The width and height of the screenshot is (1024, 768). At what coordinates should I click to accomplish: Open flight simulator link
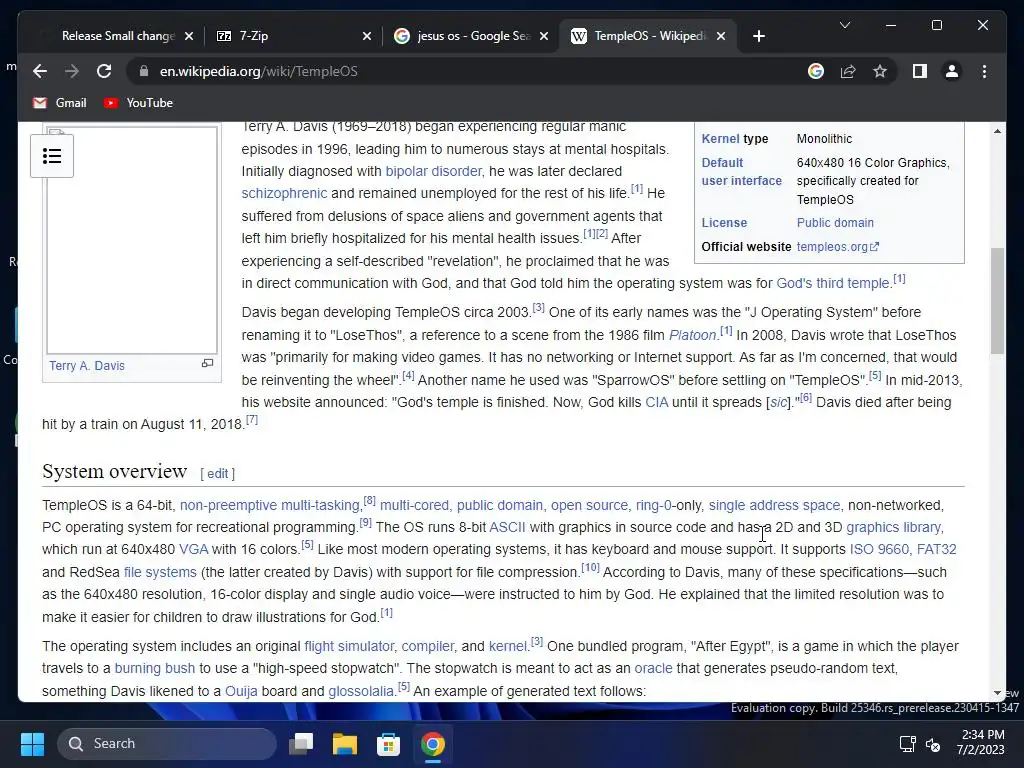(349, 647)
